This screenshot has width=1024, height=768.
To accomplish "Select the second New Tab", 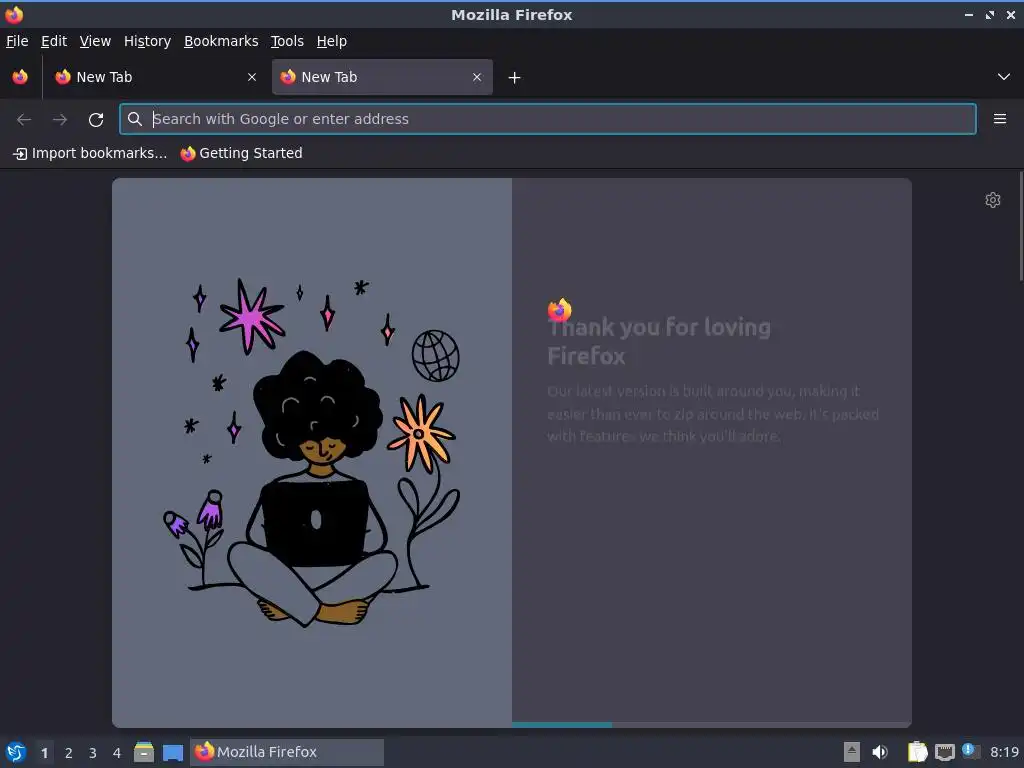I will (x=382, y=77).
